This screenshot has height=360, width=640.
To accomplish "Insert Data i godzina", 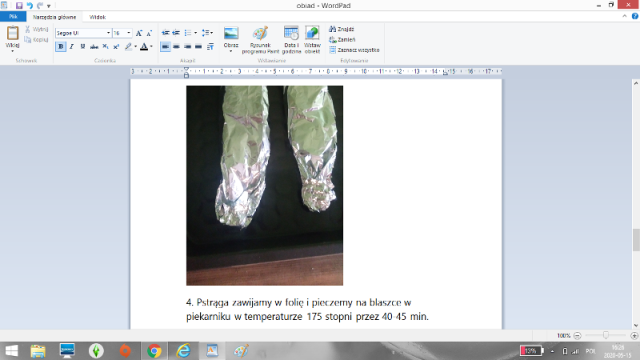I will pos(291,33).
